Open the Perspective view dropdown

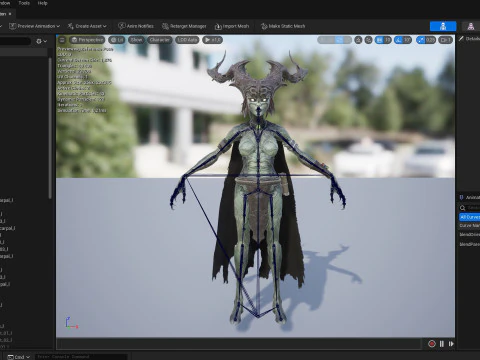click(87, 40)
